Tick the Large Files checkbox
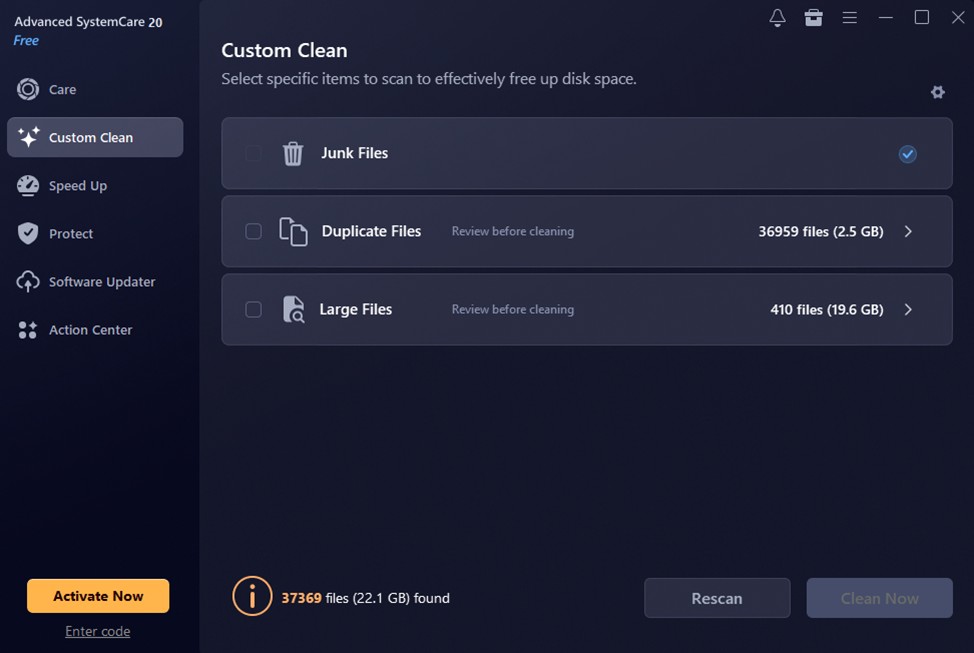This screenshot has width=974, height=653. [253, 309]
